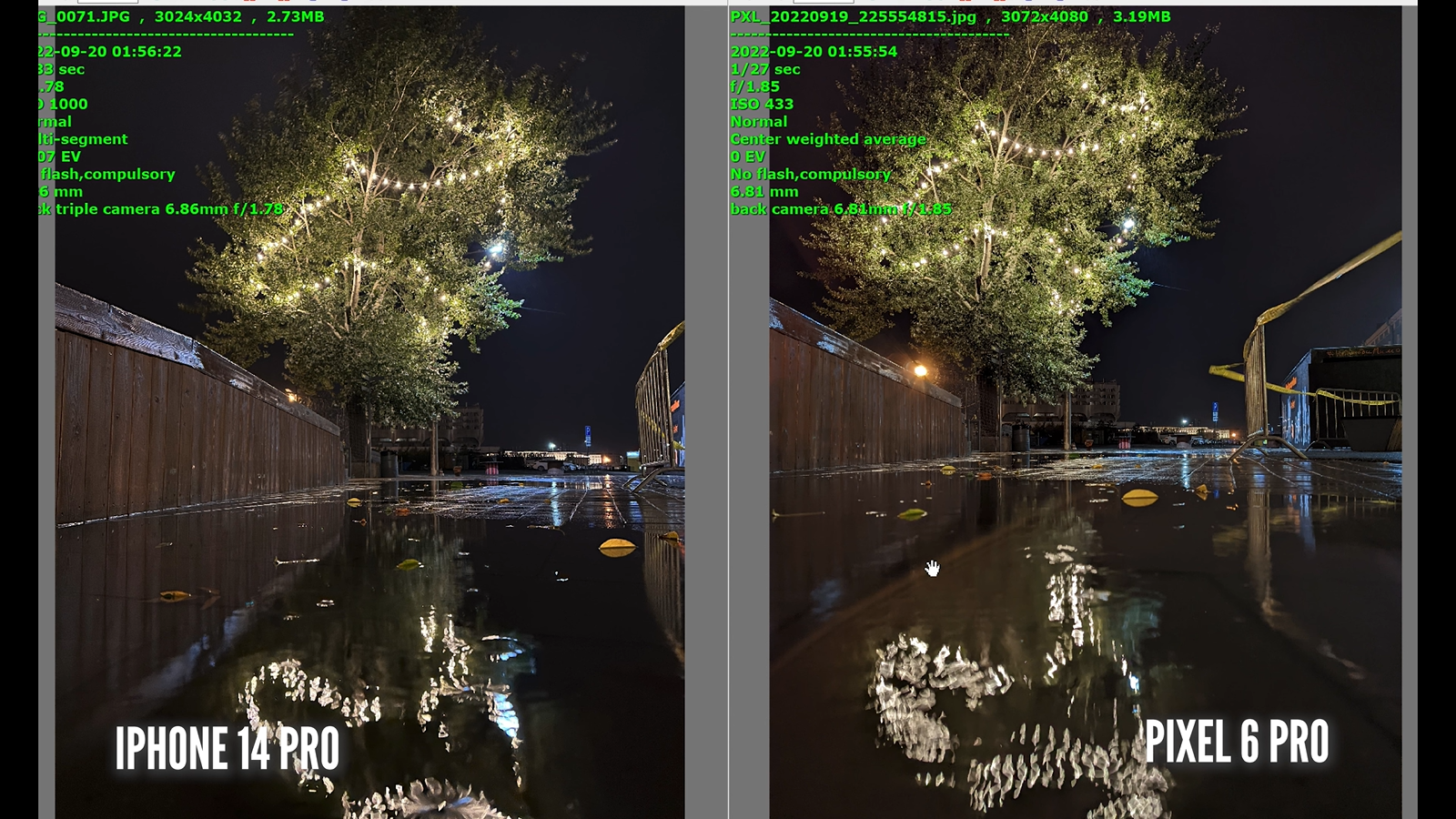Click the 'ISO 433' line
The width and height of the screenshot is (1456, 819).
coord(762,104)
